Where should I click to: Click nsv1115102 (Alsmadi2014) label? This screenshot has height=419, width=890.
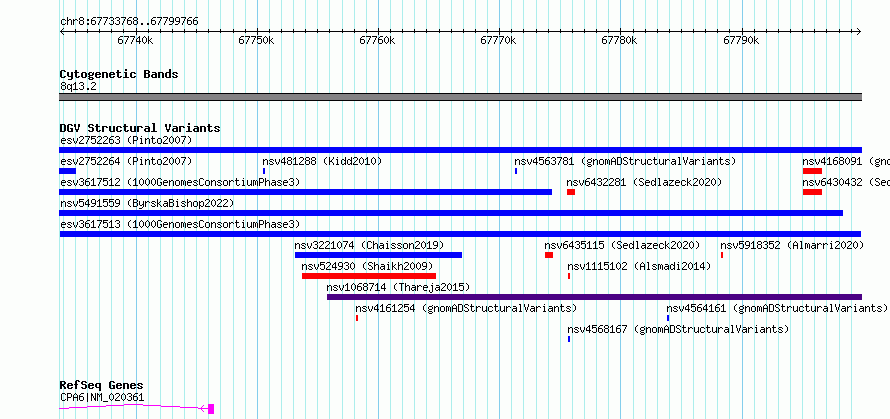pos(639,266)
